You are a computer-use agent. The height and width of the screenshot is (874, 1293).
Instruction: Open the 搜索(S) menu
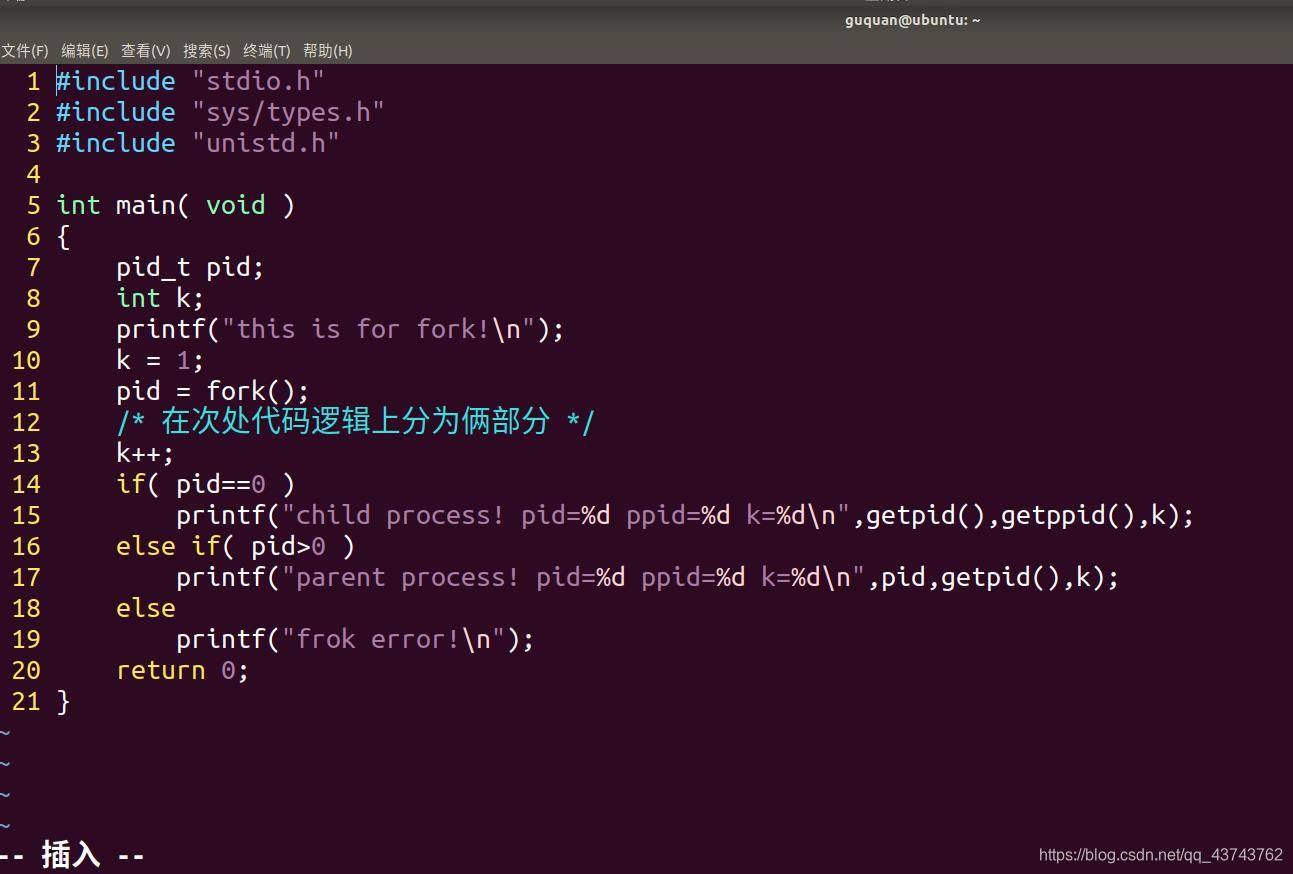point(207,50)
